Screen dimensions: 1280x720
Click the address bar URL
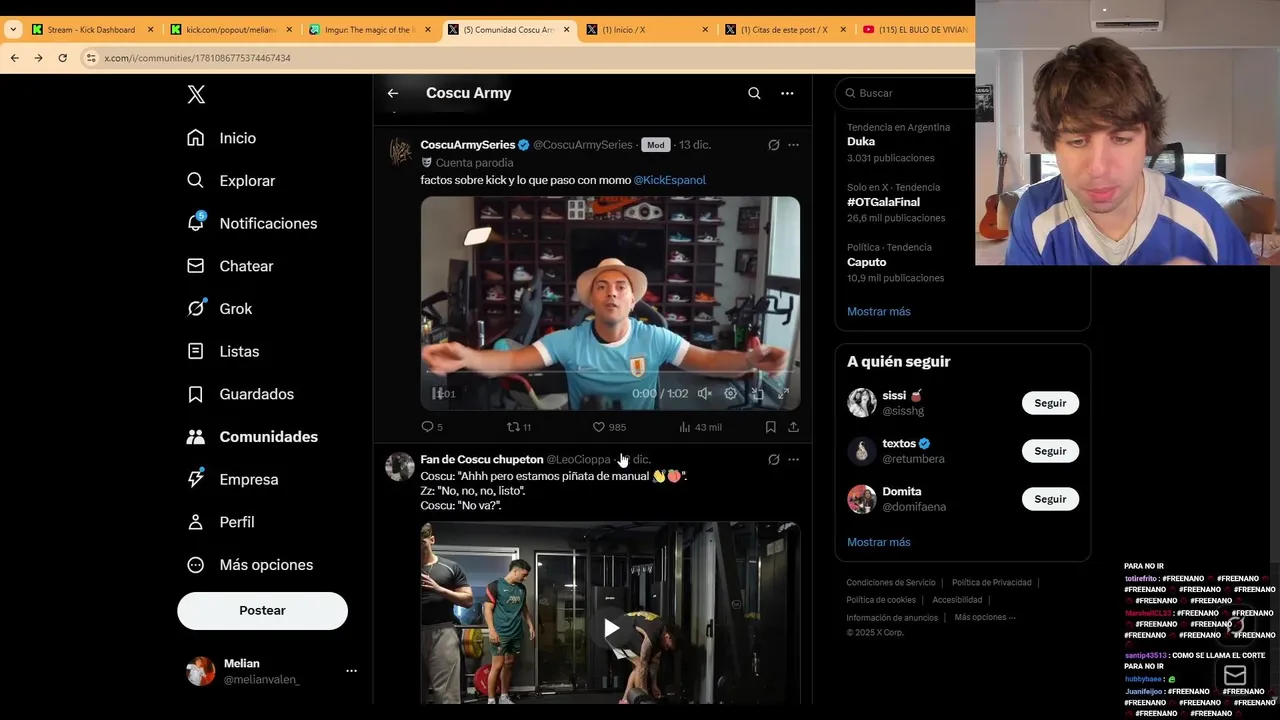click(x=197, y=58)
